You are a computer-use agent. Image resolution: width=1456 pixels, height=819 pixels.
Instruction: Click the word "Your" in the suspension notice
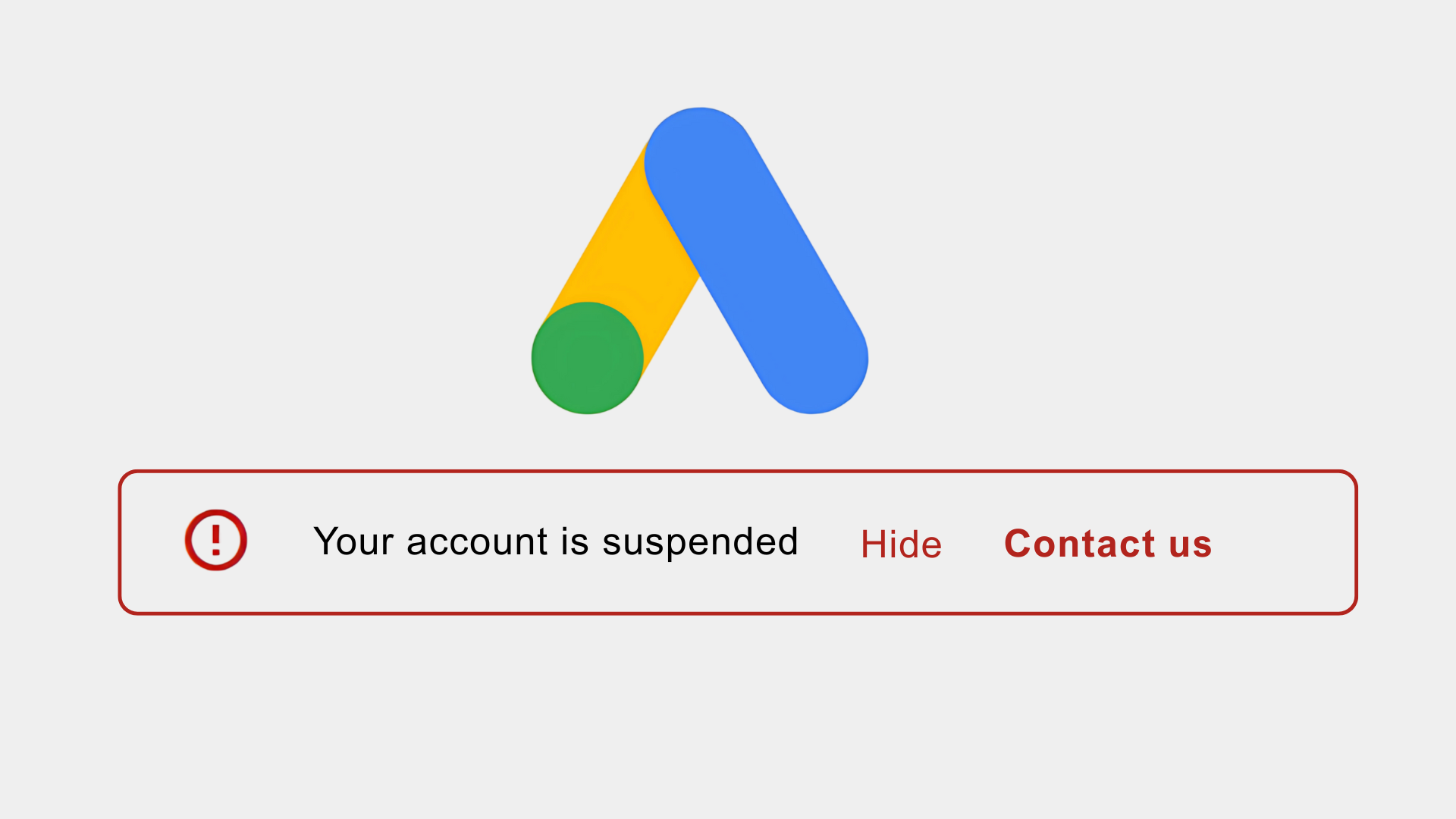pos(353,541)
